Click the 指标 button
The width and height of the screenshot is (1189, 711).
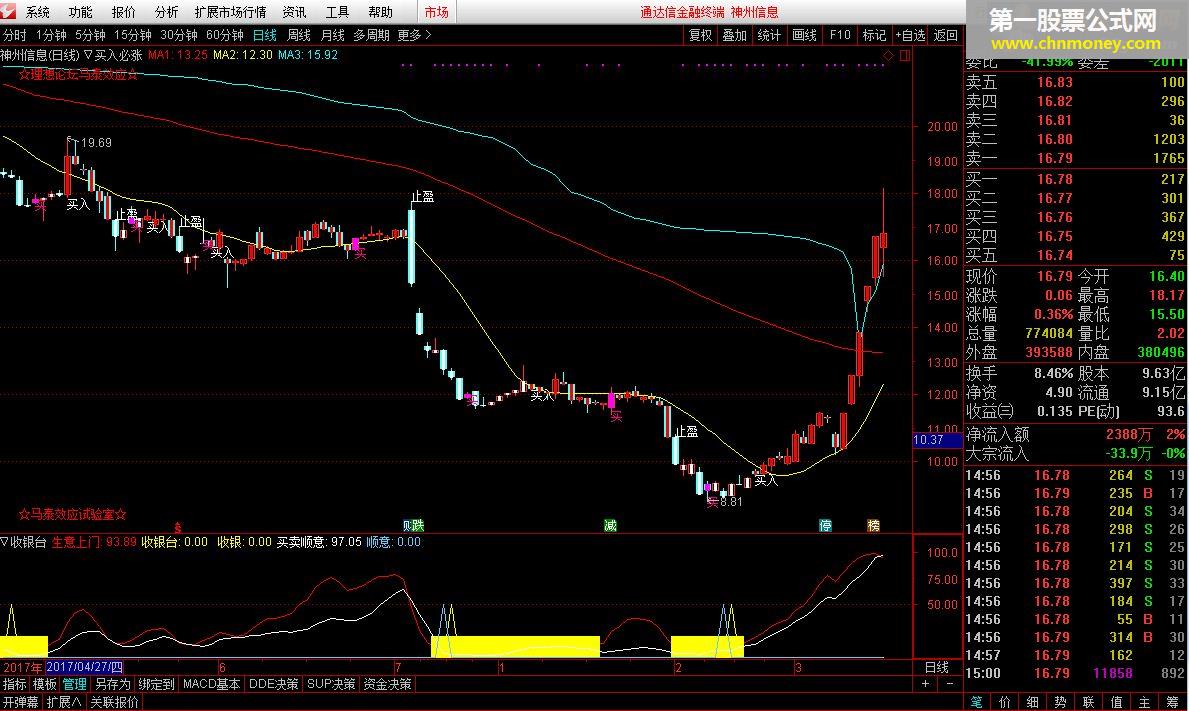[x=14, y=684]
